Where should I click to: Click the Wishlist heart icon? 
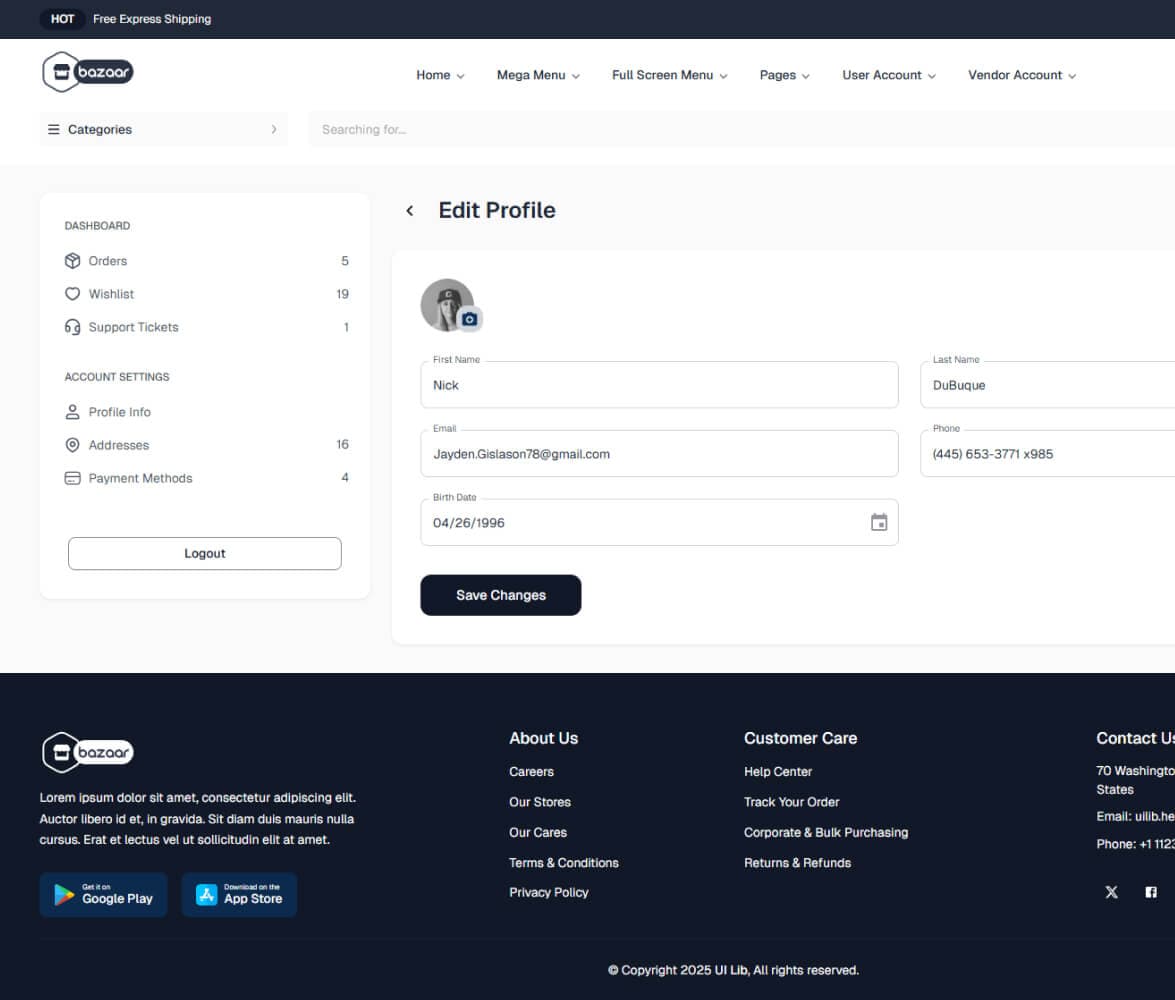click(x=72, y=294)
